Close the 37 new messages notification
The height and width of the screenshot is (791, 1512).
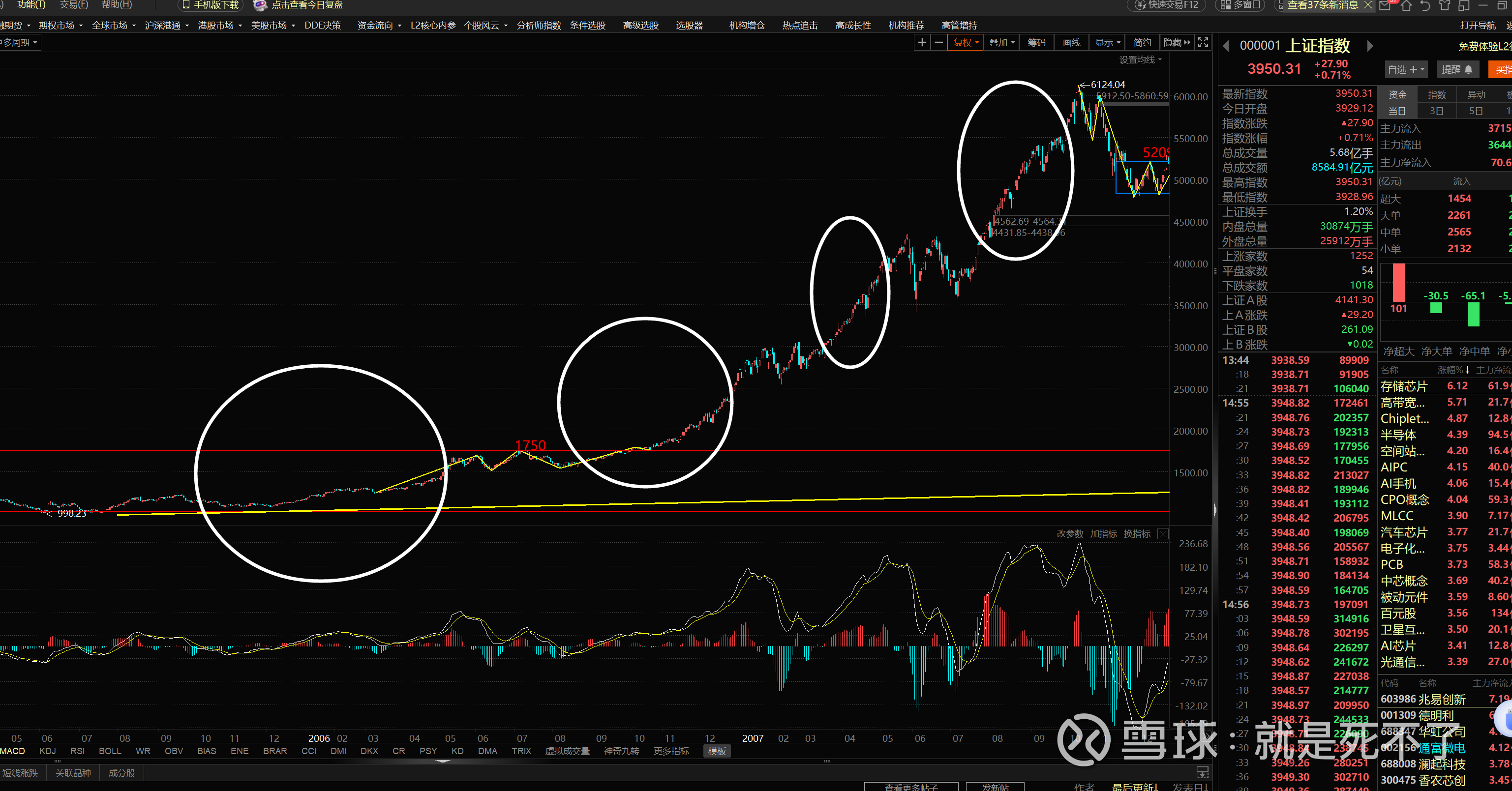(1368, 5)
